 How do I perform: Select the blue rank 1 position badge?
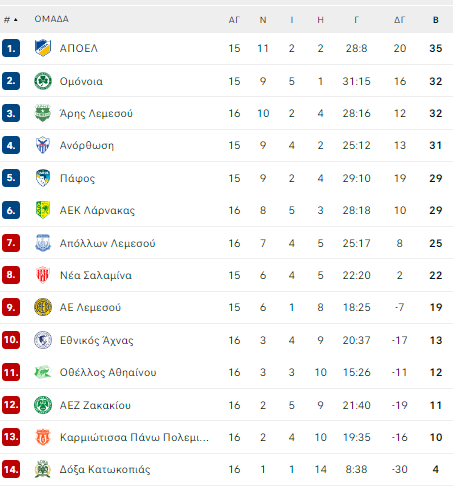[x=11, y=48]
